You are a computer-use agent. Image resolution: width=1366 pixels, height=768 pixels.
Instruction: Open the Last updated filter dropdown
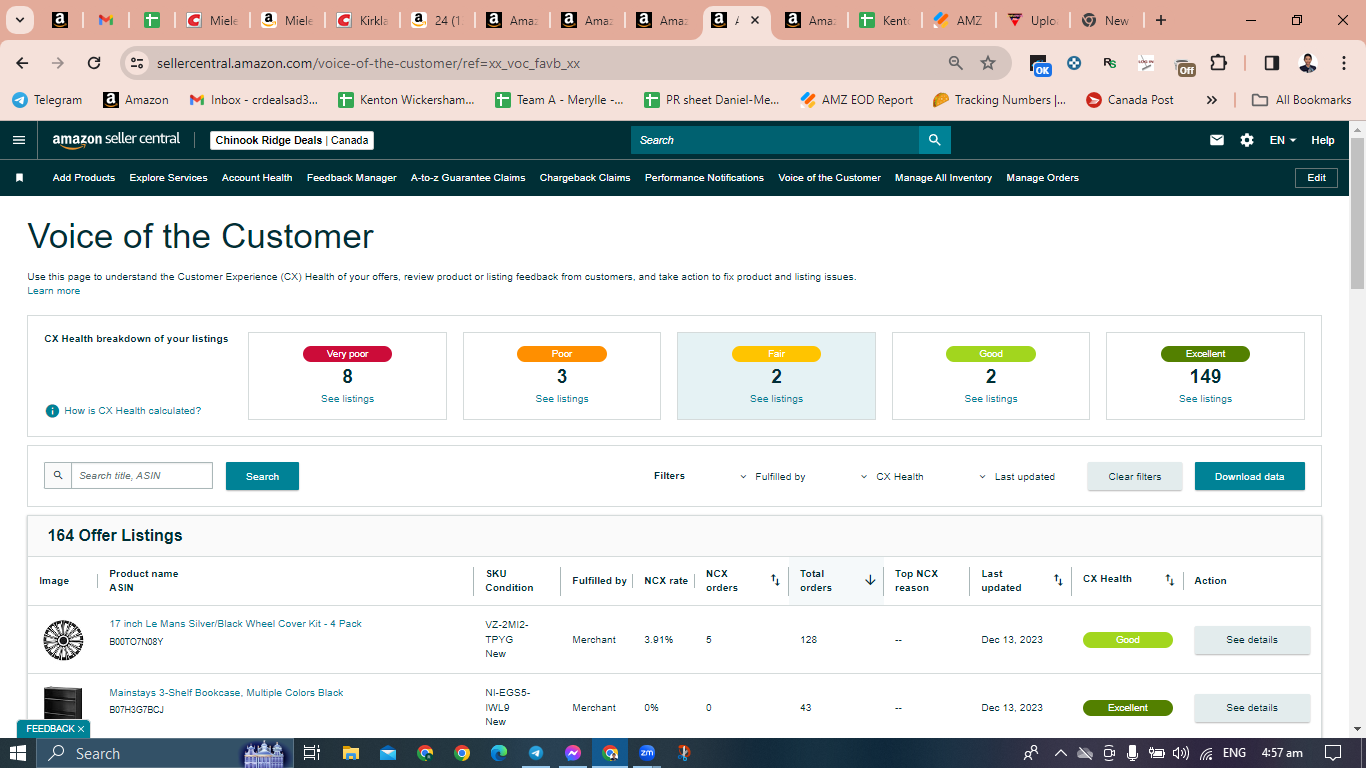point(1016,477)
